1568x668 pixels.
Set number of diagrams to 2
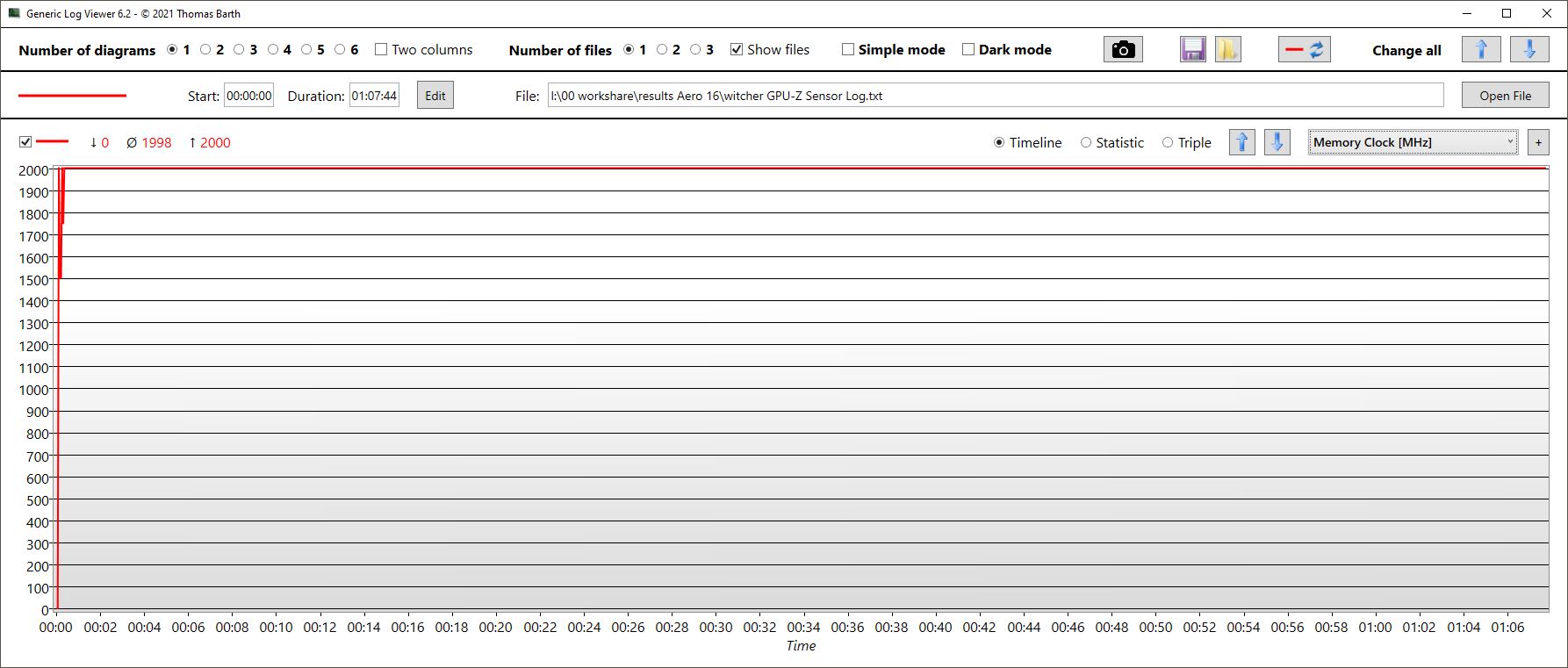pos(205,50)
